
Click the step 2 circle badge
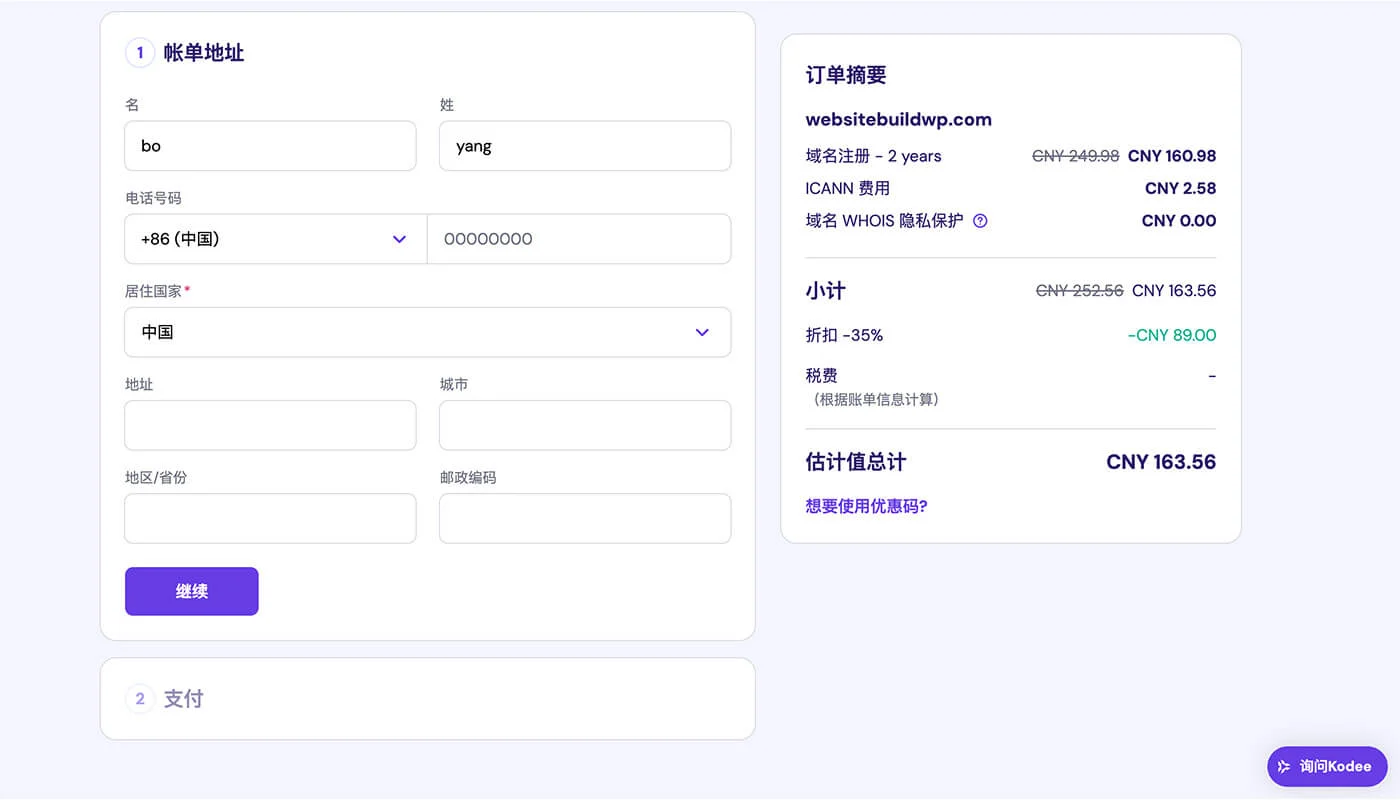140,698
